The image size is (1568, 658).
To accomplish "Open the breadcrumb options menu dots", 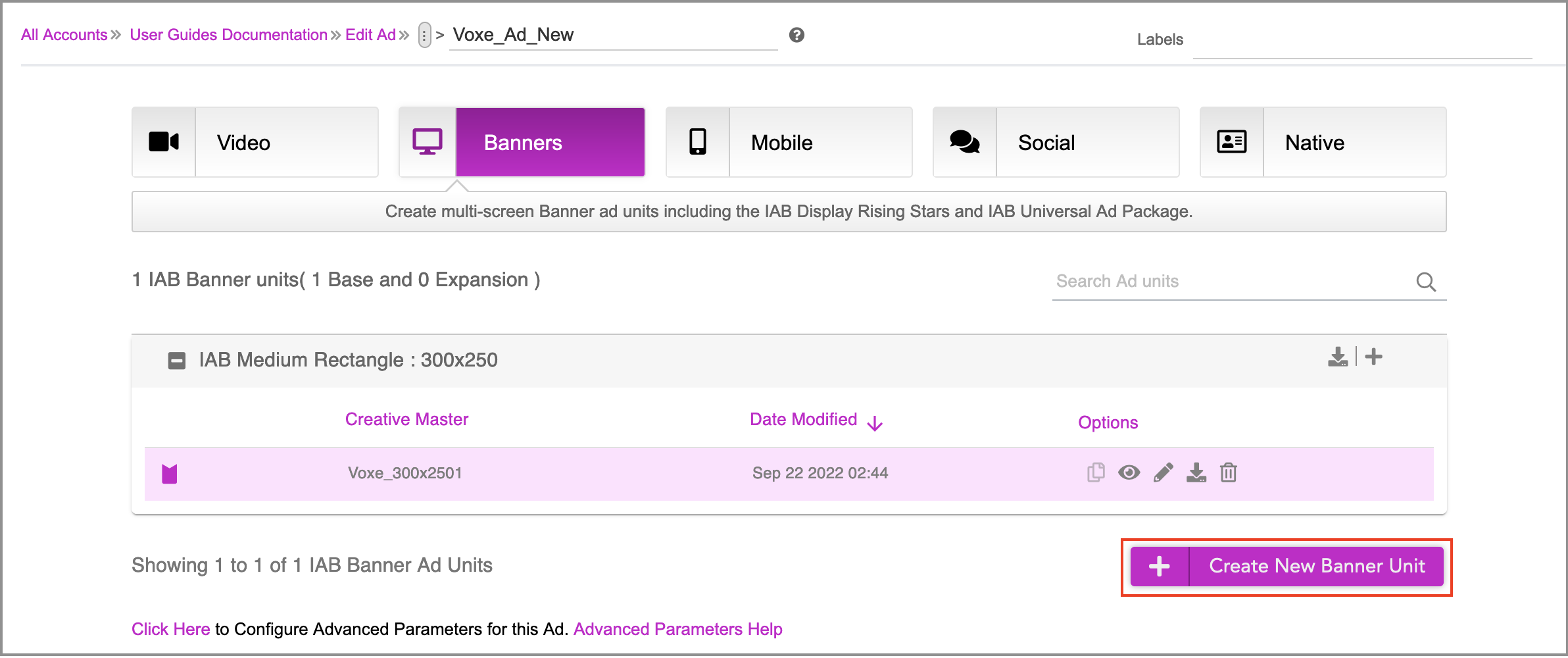I will tap(425, 36).
